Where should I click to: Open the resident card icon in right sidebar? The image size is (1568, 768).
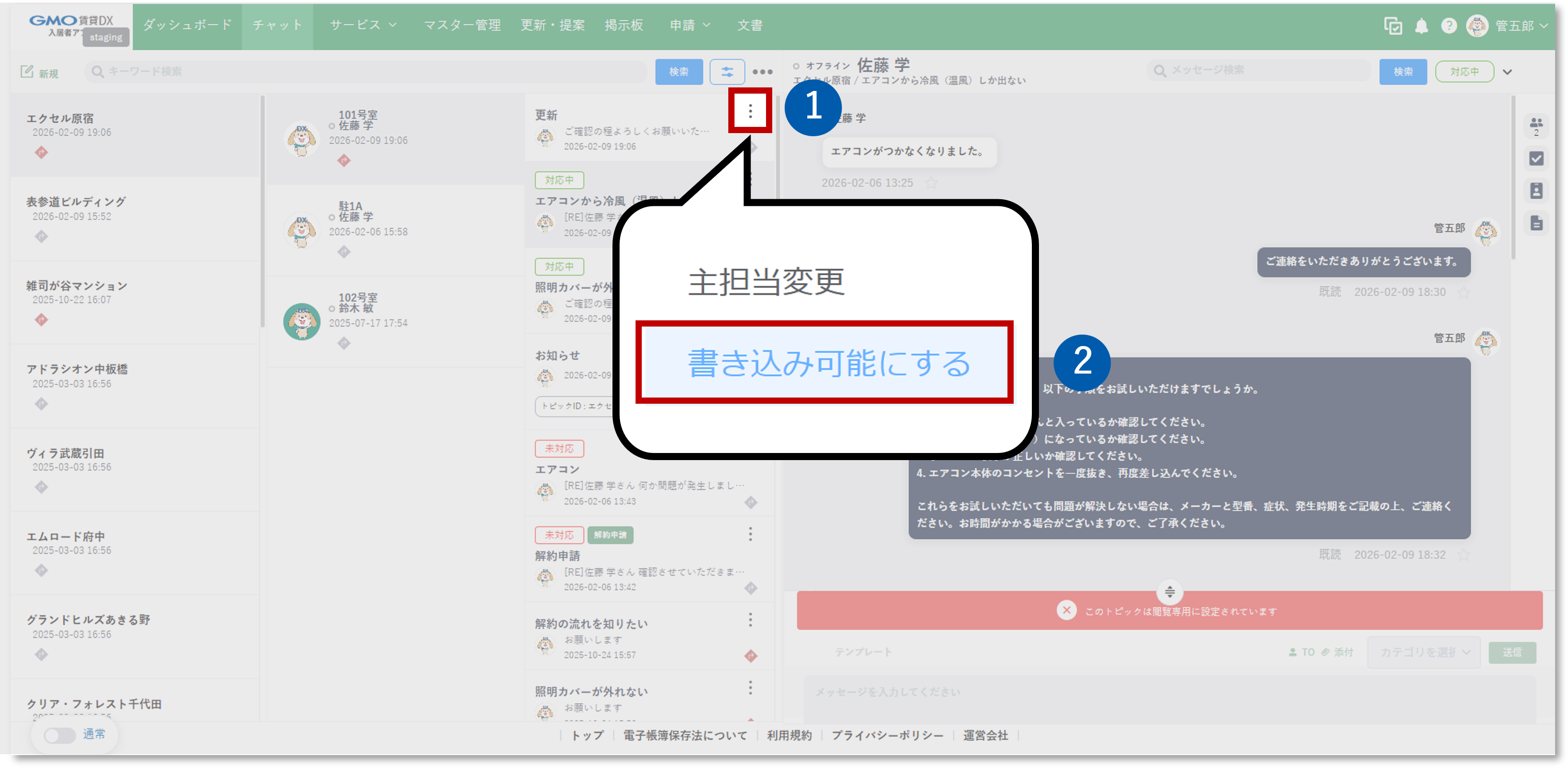click(1536, 190)
